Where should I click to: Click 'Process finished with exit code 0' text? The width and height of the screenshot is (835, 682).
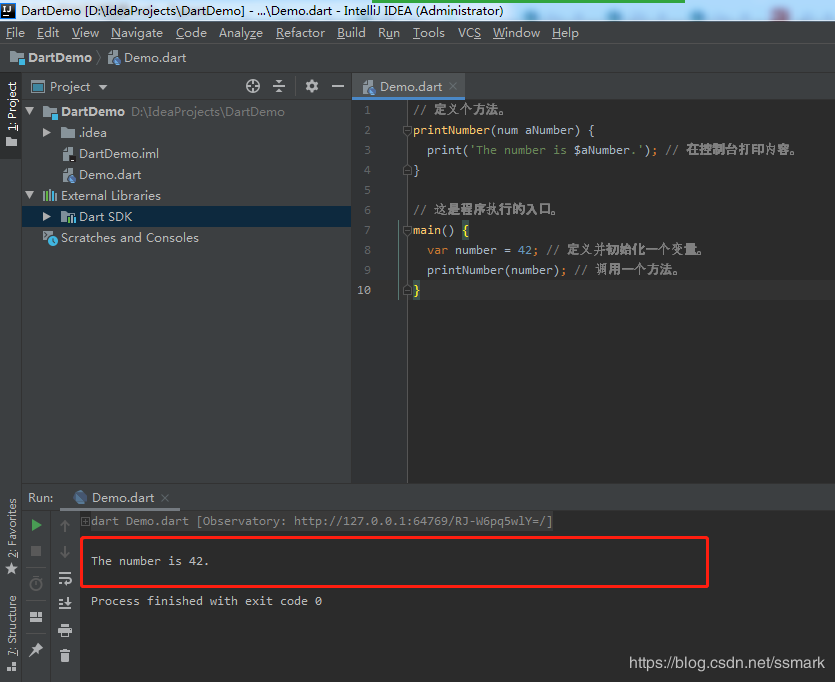click(x=206, y=601)
